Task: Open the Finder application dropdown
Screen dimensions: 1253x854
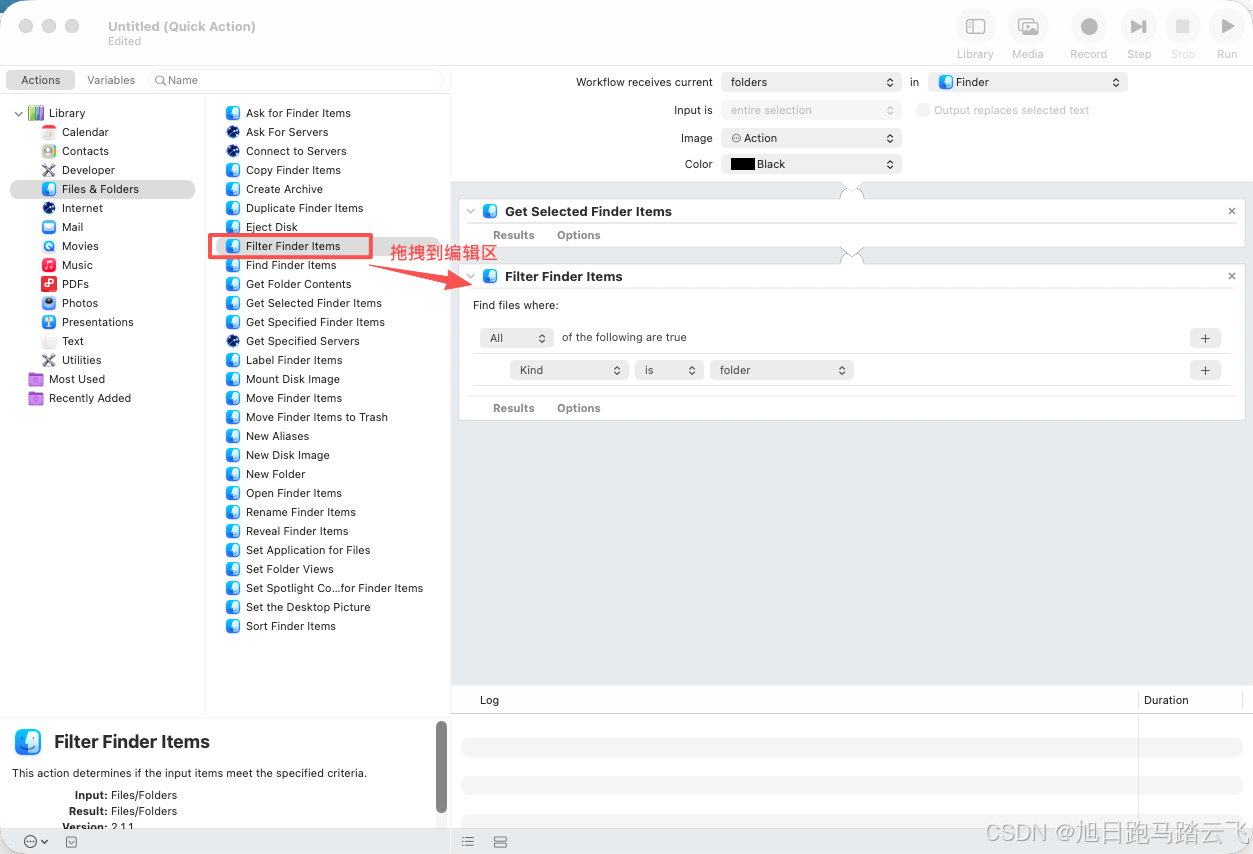Action: [x=1027, y=82]
